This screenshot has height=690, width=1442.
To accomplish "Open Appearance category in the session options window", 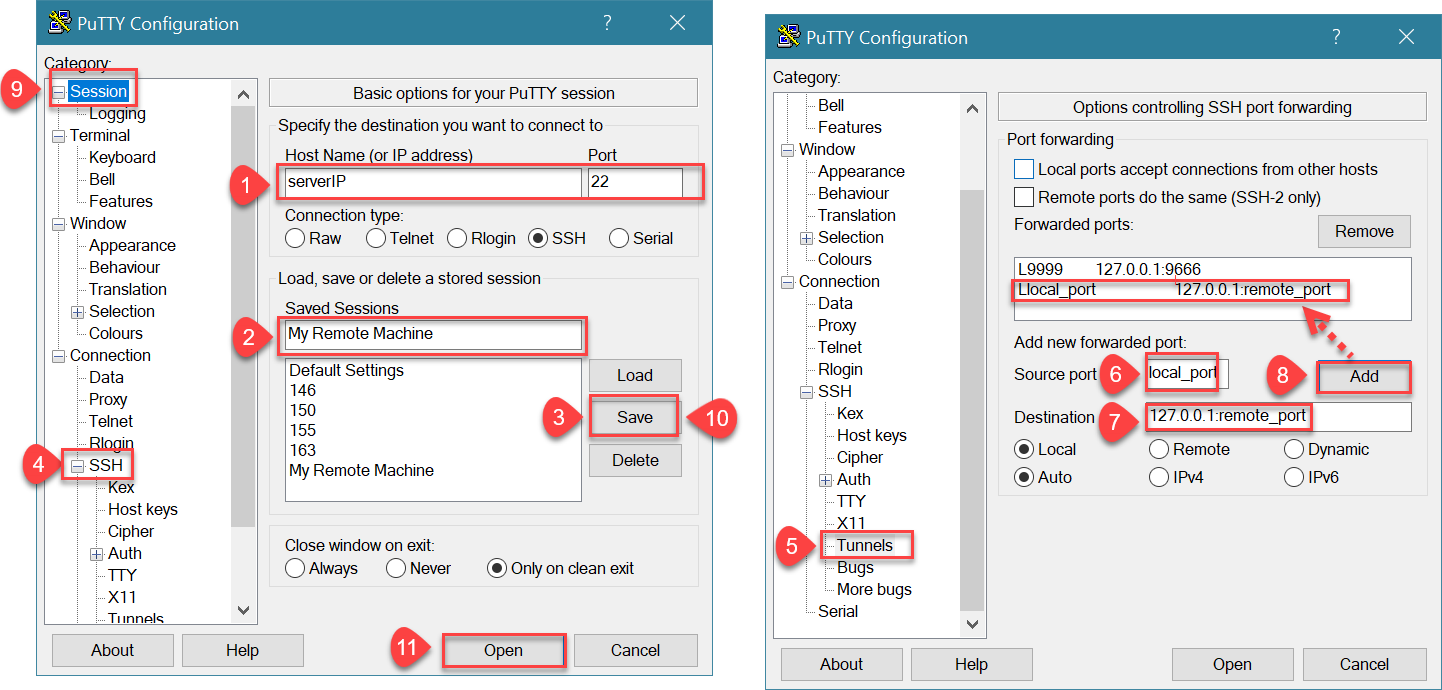I will [132, 245].
